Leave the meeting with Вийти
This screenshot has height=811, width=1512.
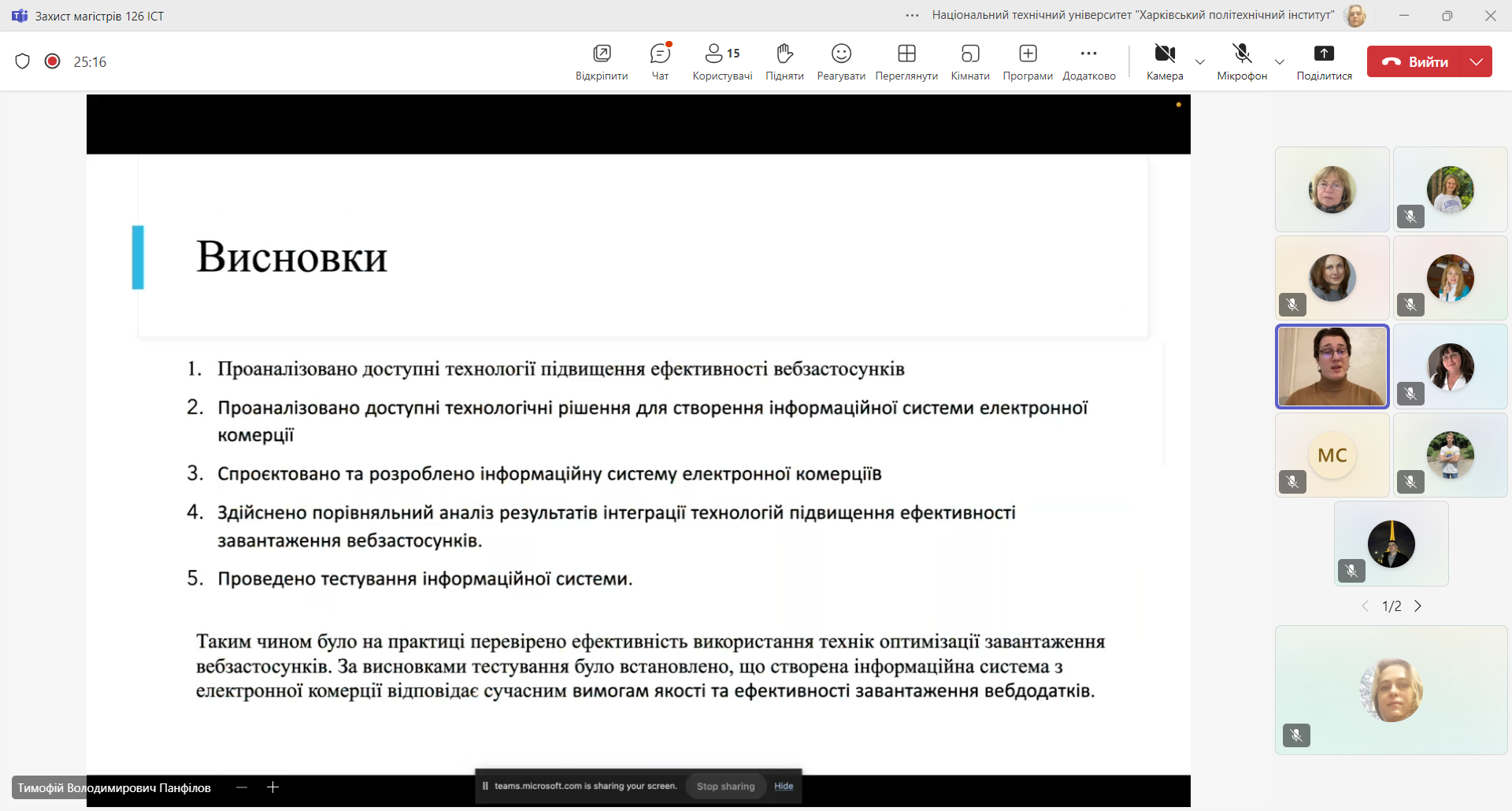point(1414,61)
